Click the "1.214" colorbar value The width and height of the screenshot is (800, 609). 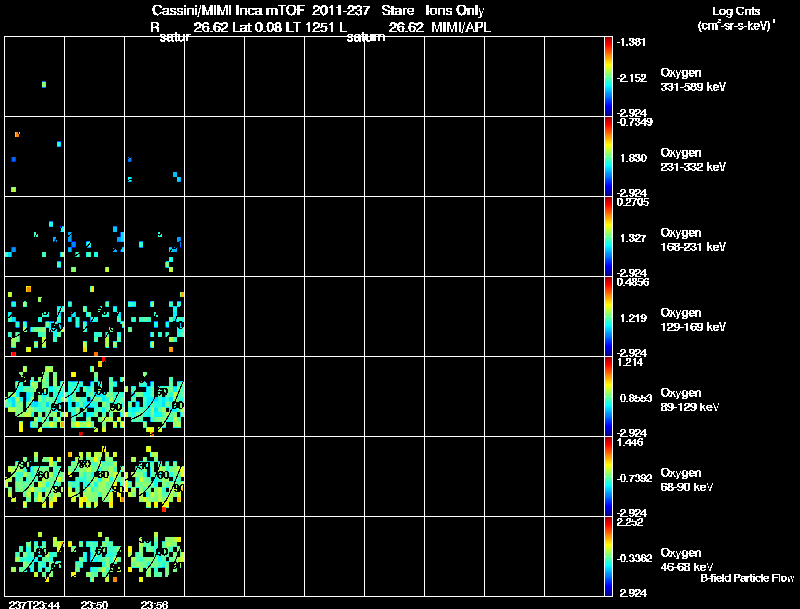coord(630,362)
